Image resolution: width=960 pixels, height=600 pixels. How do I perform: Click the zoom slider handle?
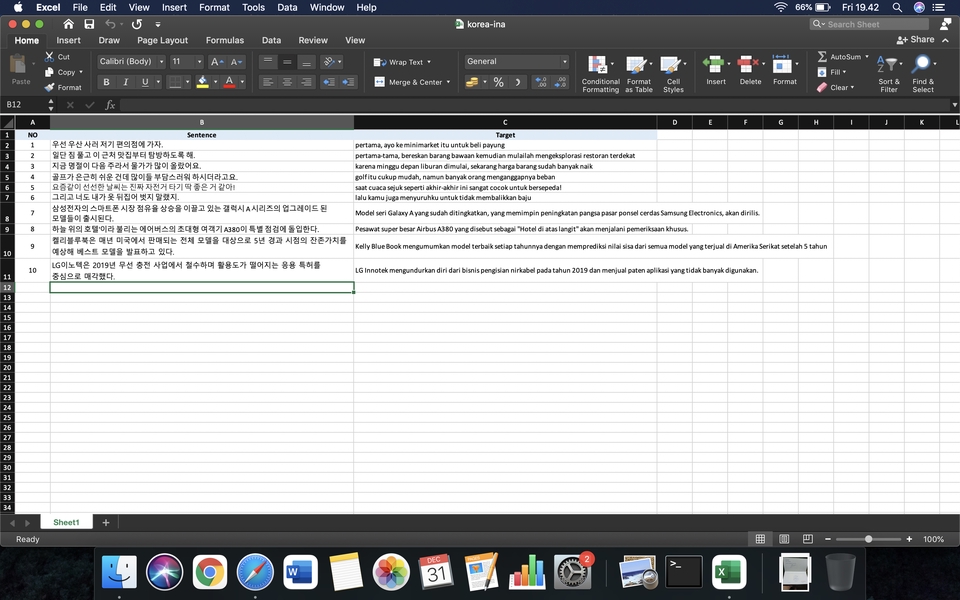(868, 539)
